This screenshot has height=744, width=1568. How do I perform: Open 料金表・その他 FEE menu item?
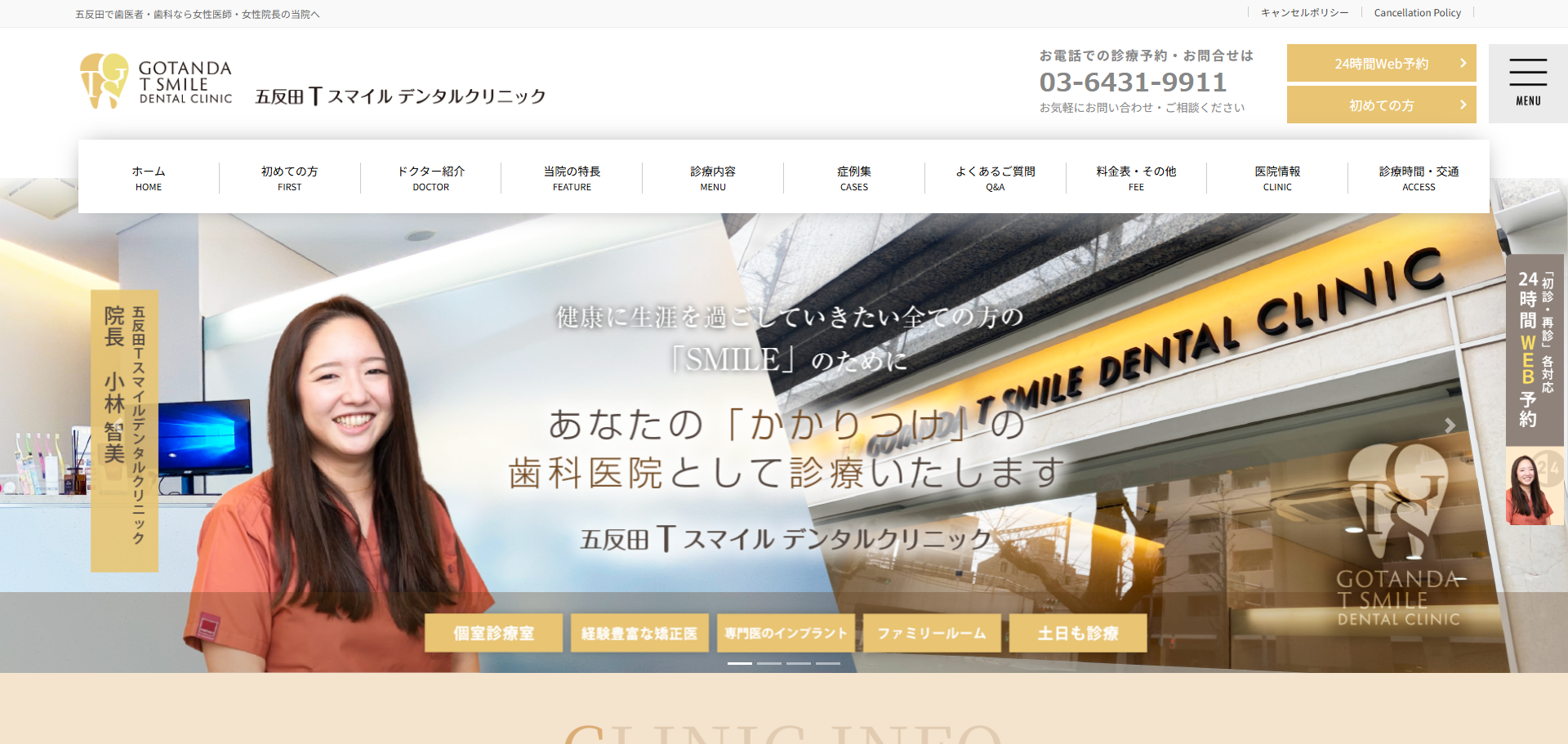coord(1136,178)
